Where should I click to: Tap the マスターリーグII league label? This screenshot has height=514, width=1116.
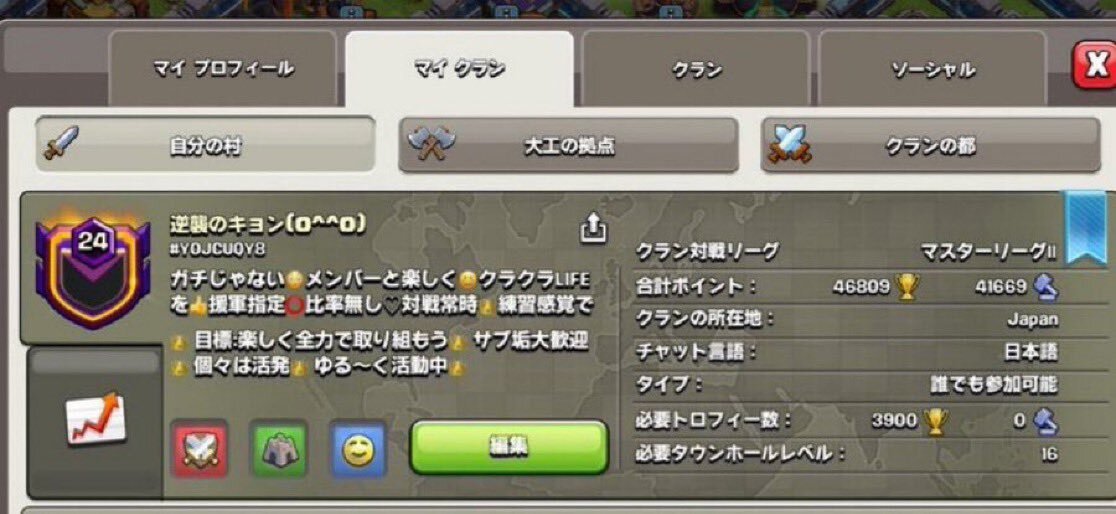pos(988,251)
